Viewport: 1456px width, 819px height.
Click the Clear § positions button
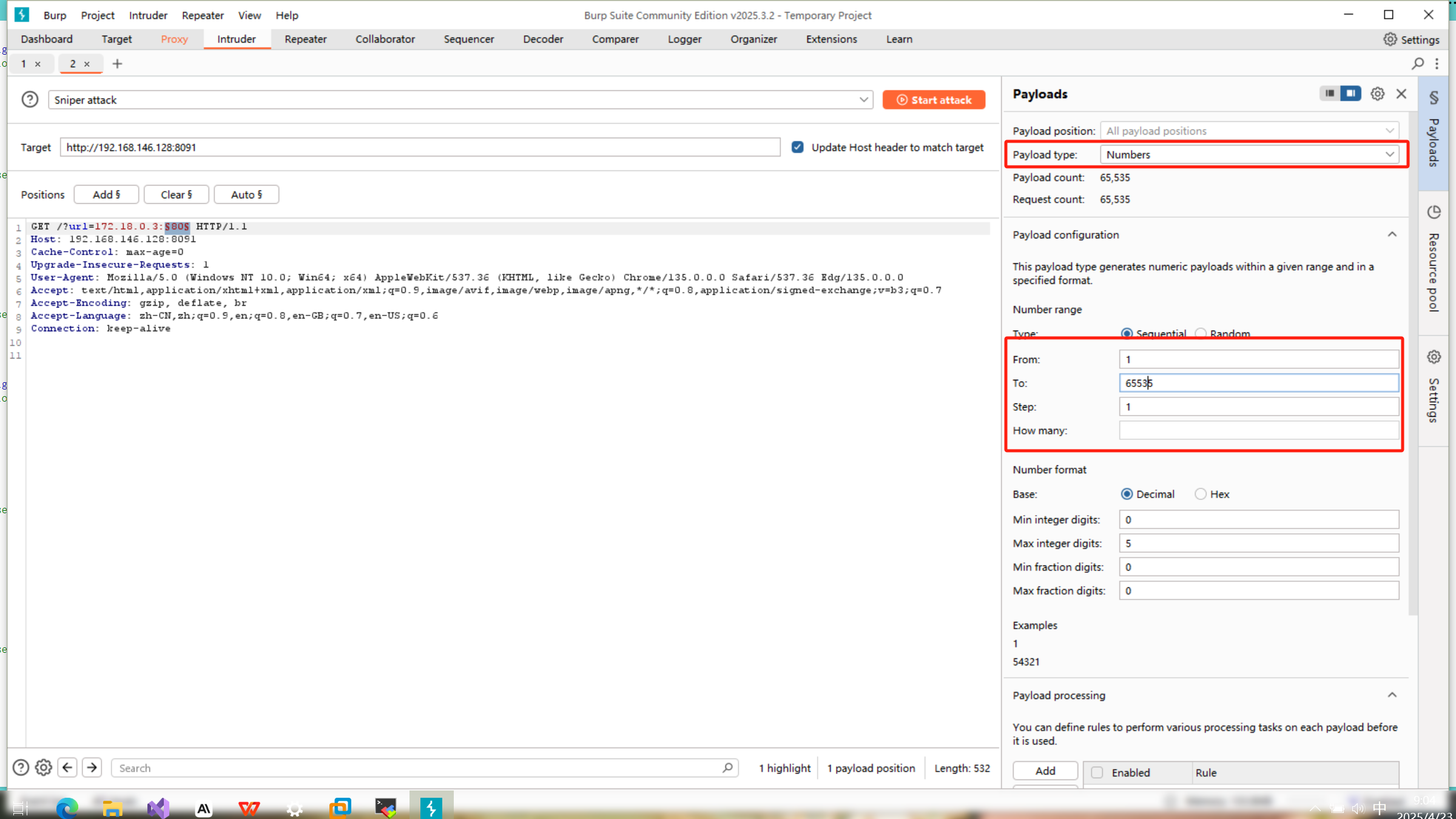[x=176, y=195]
